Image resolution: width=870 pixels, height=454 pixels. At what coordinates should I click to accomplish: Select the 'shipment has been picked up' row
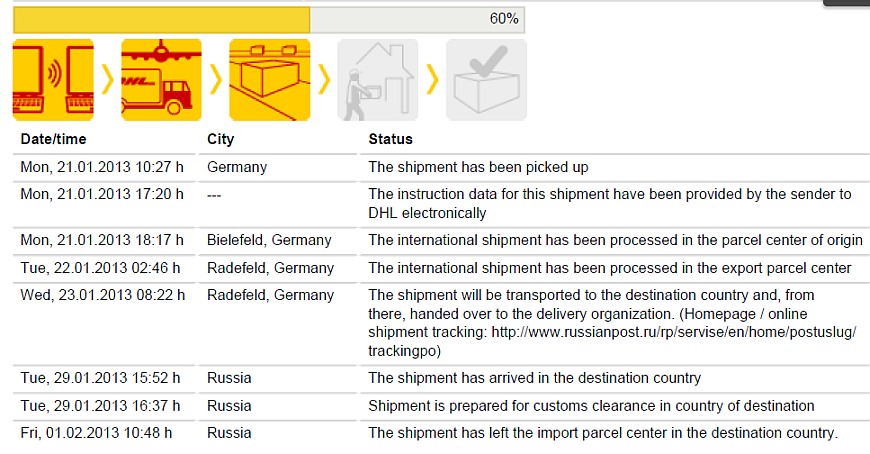coord(441,167)
